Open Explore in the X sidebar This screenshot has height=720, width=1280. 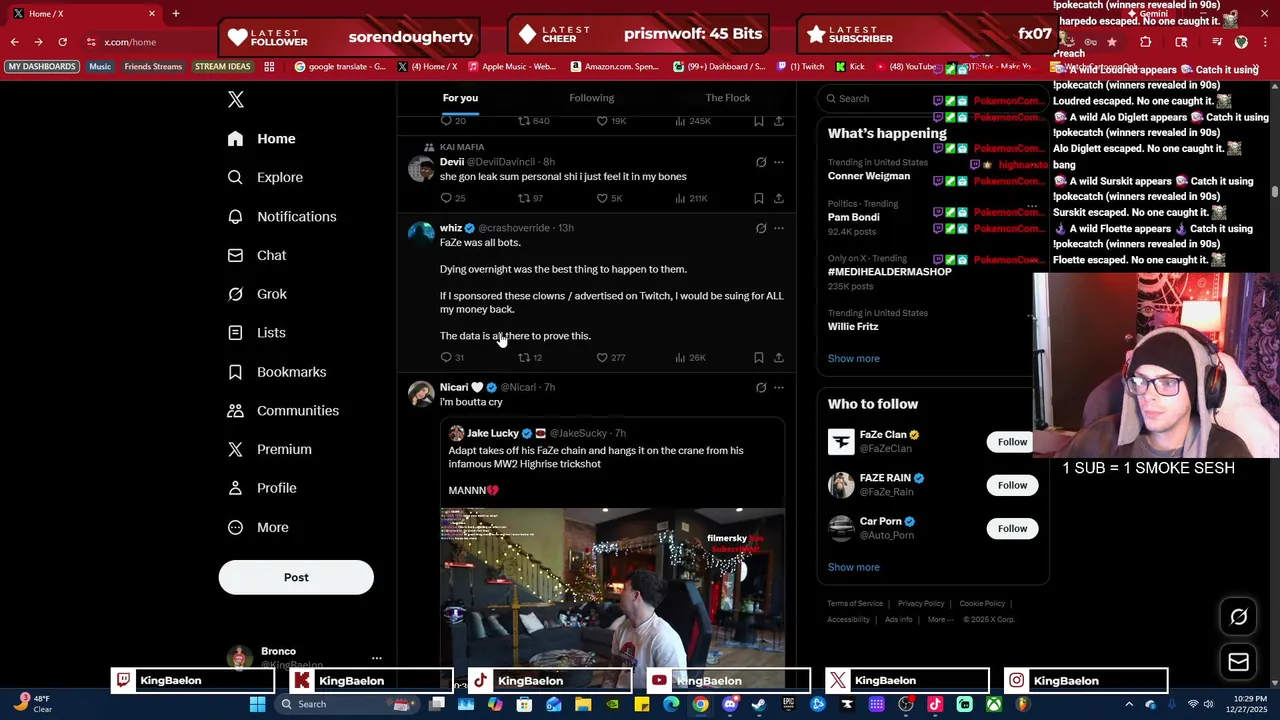click(265, 177)
